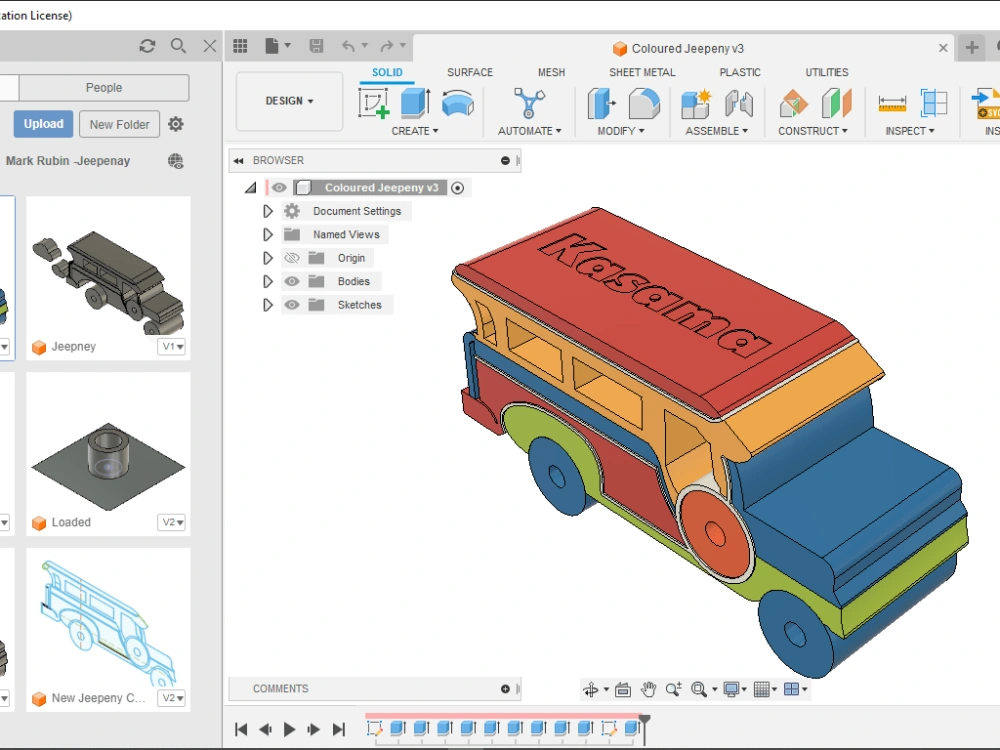Click the Look At icon in navigation bar
The image size is (1000, 750).
coord(623,689)
